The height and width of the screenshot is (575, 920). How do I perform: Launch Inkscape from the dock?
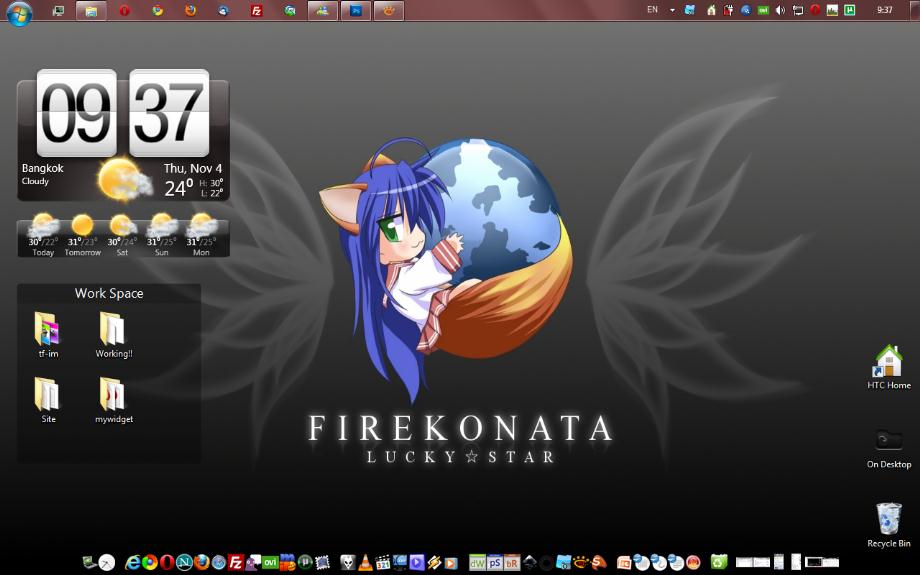(530, 563)
